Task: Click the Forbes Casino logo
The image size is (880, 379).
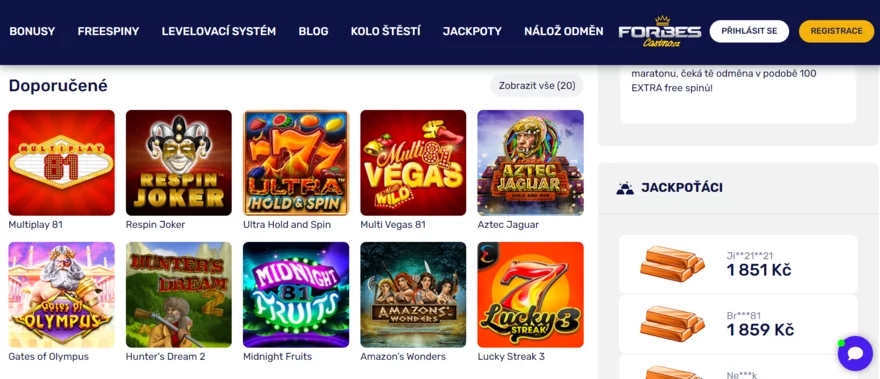Action: (659, 31)
